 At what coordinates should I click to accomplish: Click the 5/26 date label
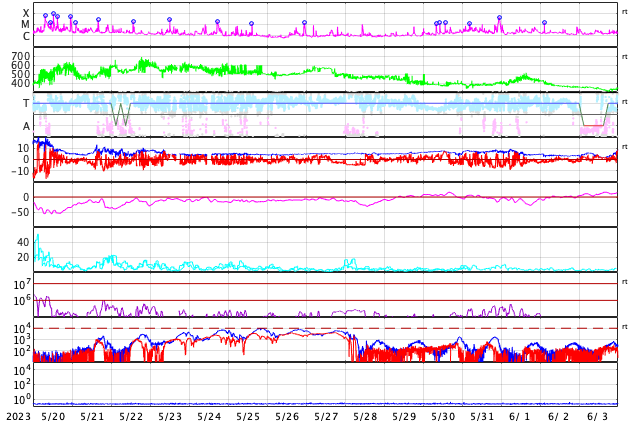click(x=287, y=417)
